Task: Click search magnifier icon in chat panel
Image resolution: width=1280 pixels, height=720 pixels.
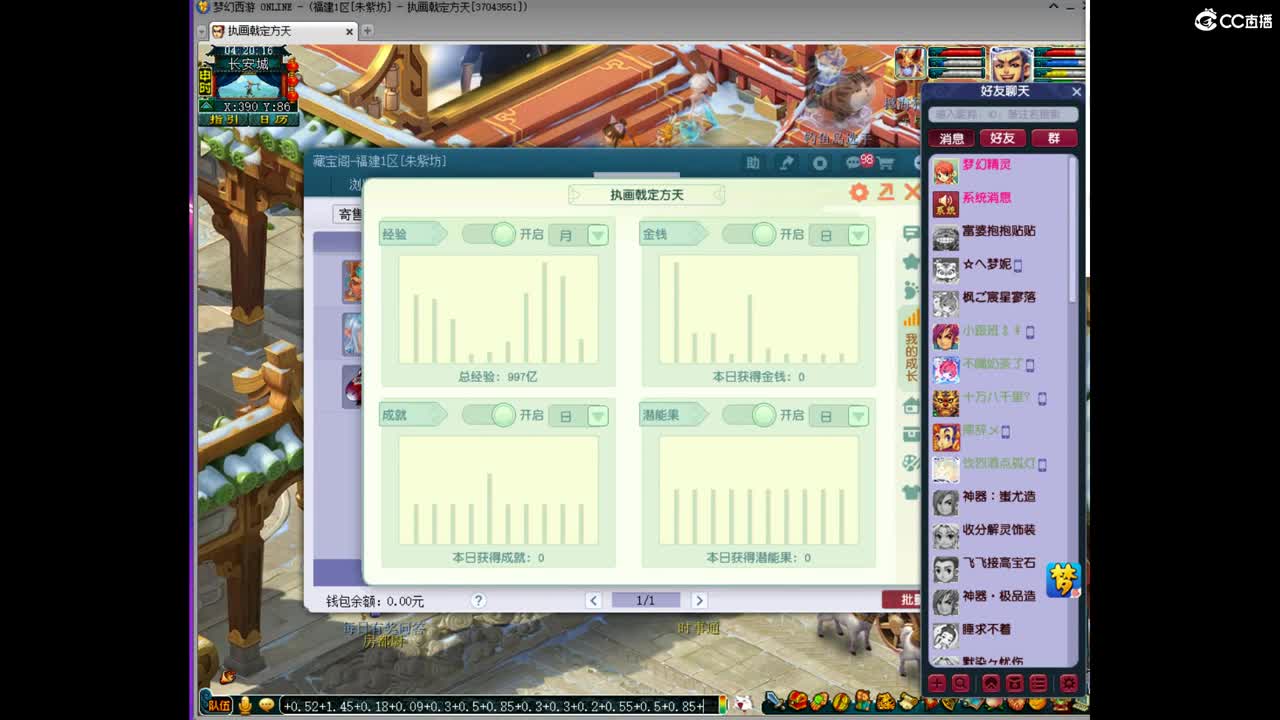Action: click(960, 683)
